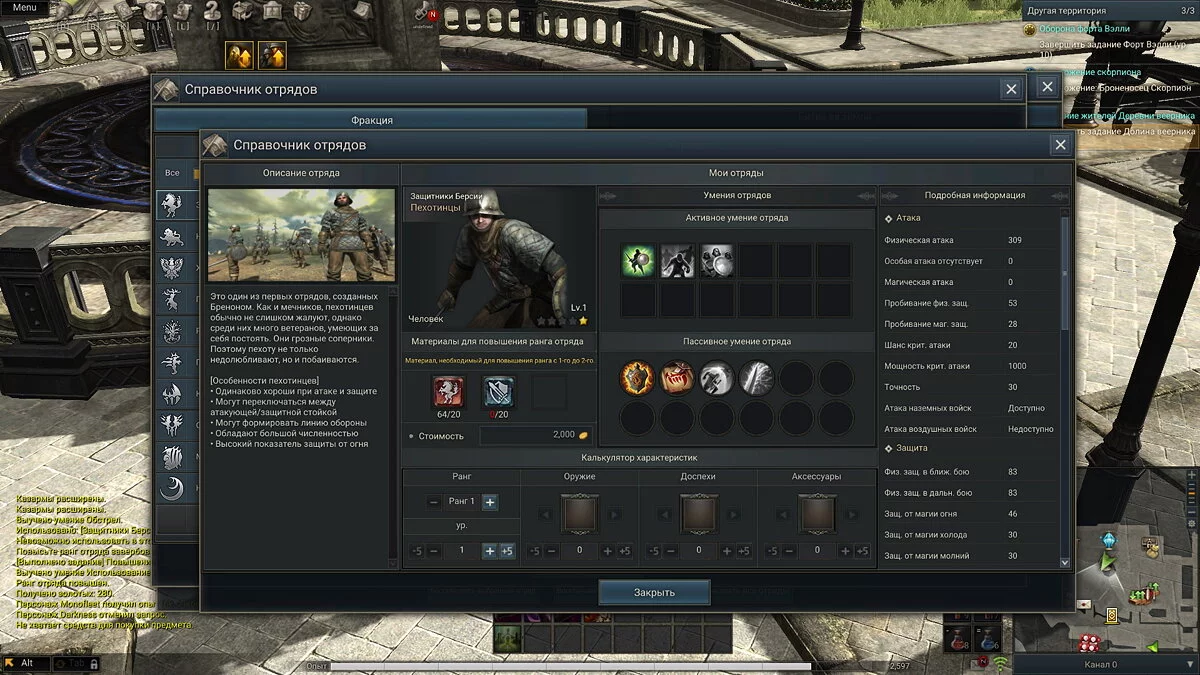Choose the crescent moon faction icon
This screenshot has width=1200, height=675.
pyautogui.click(x=172, y=488)
